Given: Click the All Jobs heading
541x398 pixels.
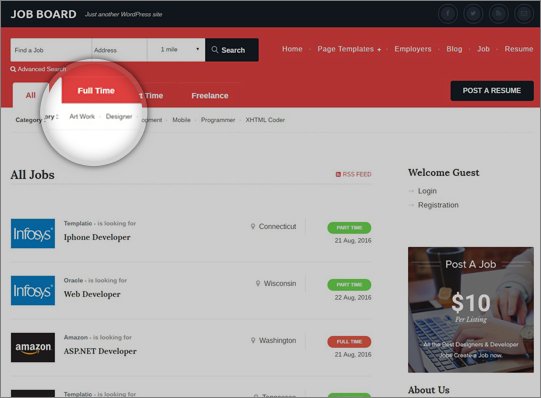Looking at the screenshot, I should pyautogui.click(x=32, y=175).
